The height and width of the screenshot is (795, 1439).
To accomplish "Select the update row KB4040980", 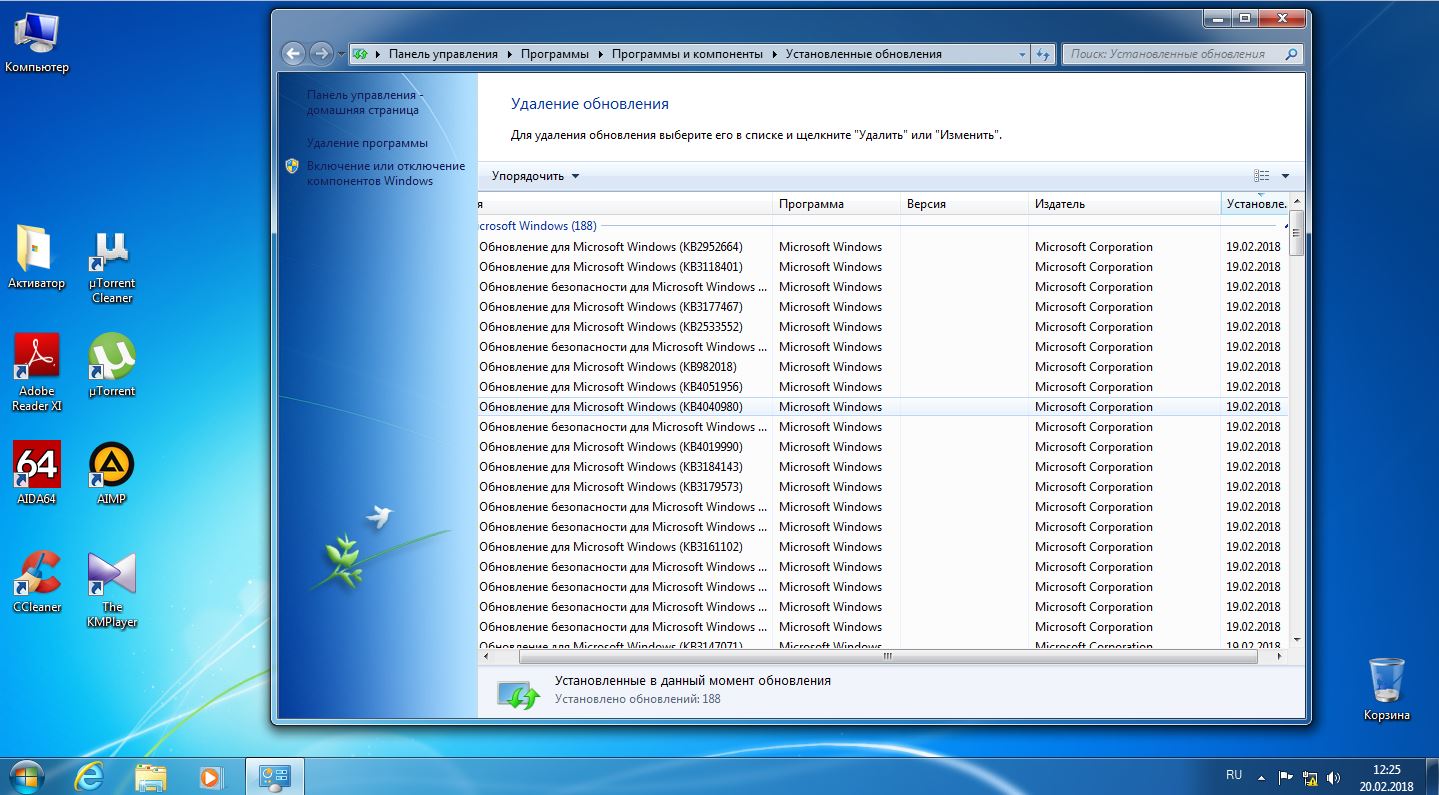I will [x=883, y=407].
